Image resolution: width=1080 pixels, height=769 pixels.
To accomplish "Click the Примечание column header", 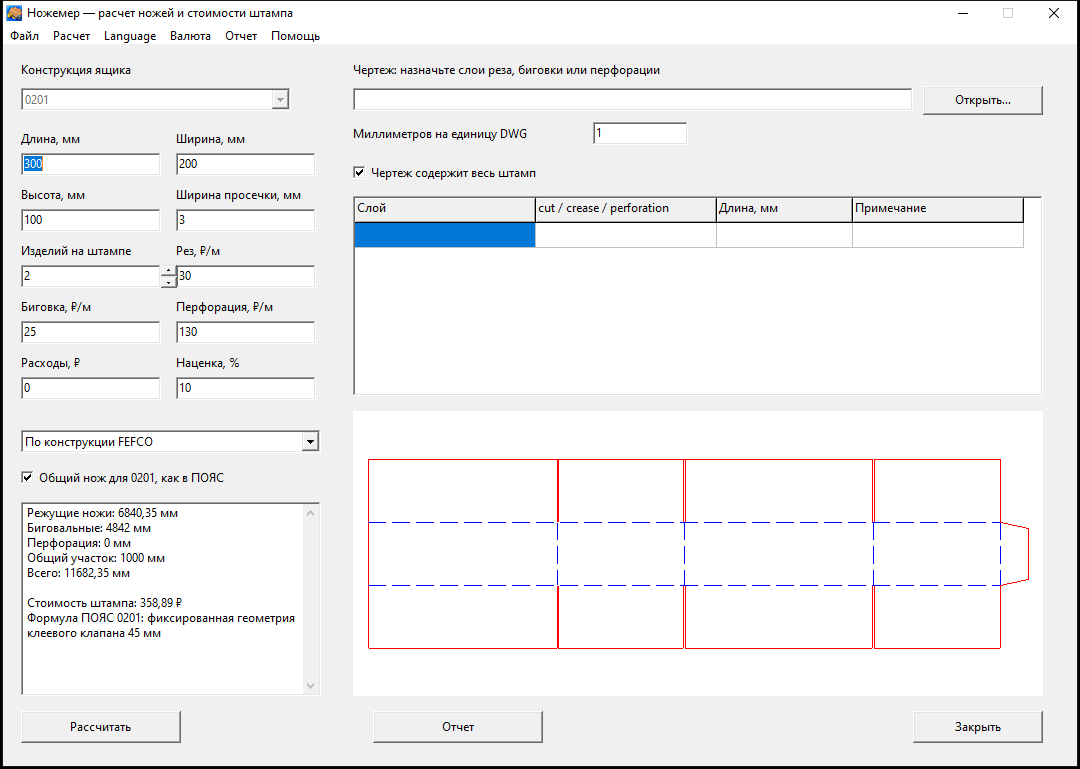I will [x=937, y=209].
